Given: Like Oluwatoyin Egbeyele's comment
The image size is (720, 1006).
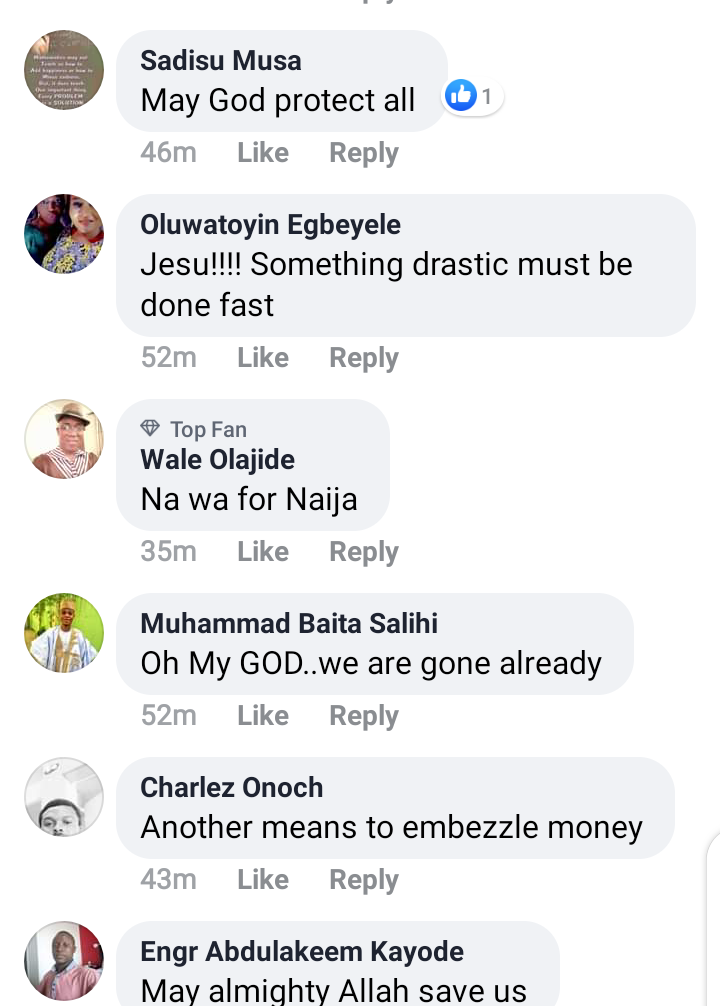Looking at the screenshot, I should [263, 357].
